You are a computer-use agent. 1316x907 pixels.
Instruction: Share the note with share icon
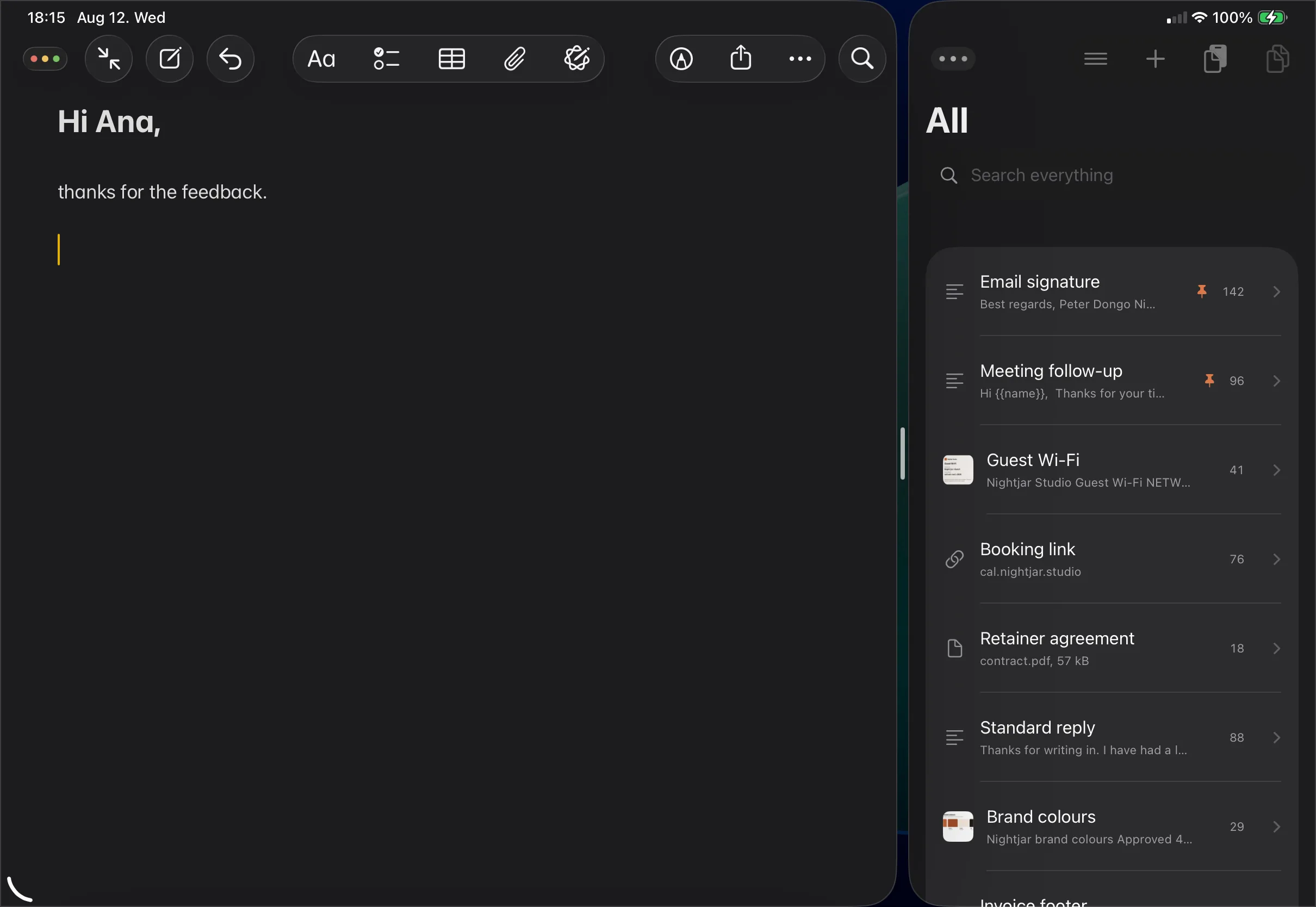click(741, 58)
